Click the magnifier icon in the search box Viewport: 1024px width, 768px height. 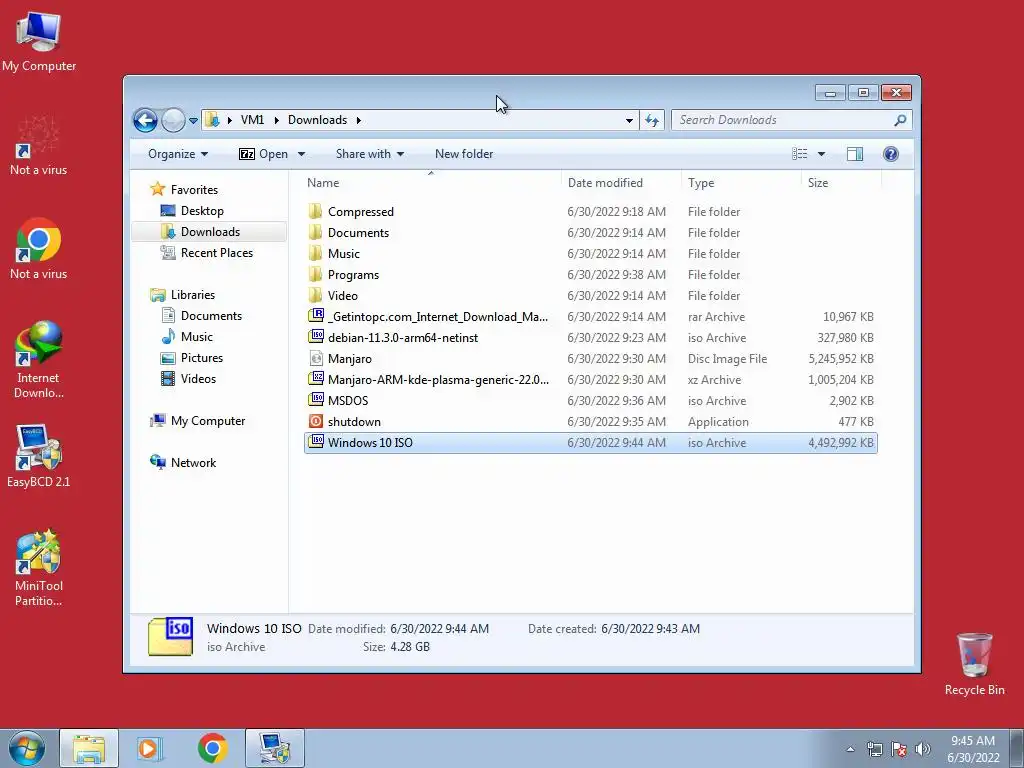[x=901, y=120]
